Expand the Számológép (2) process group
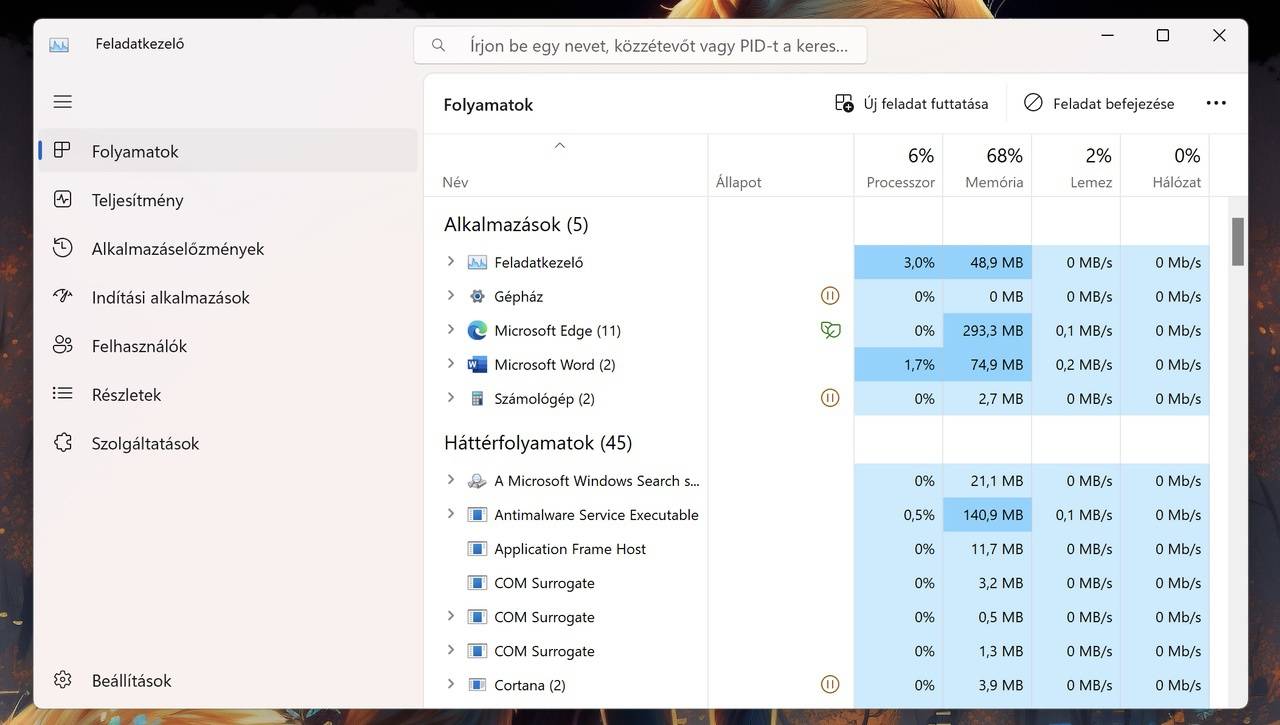 450,398
